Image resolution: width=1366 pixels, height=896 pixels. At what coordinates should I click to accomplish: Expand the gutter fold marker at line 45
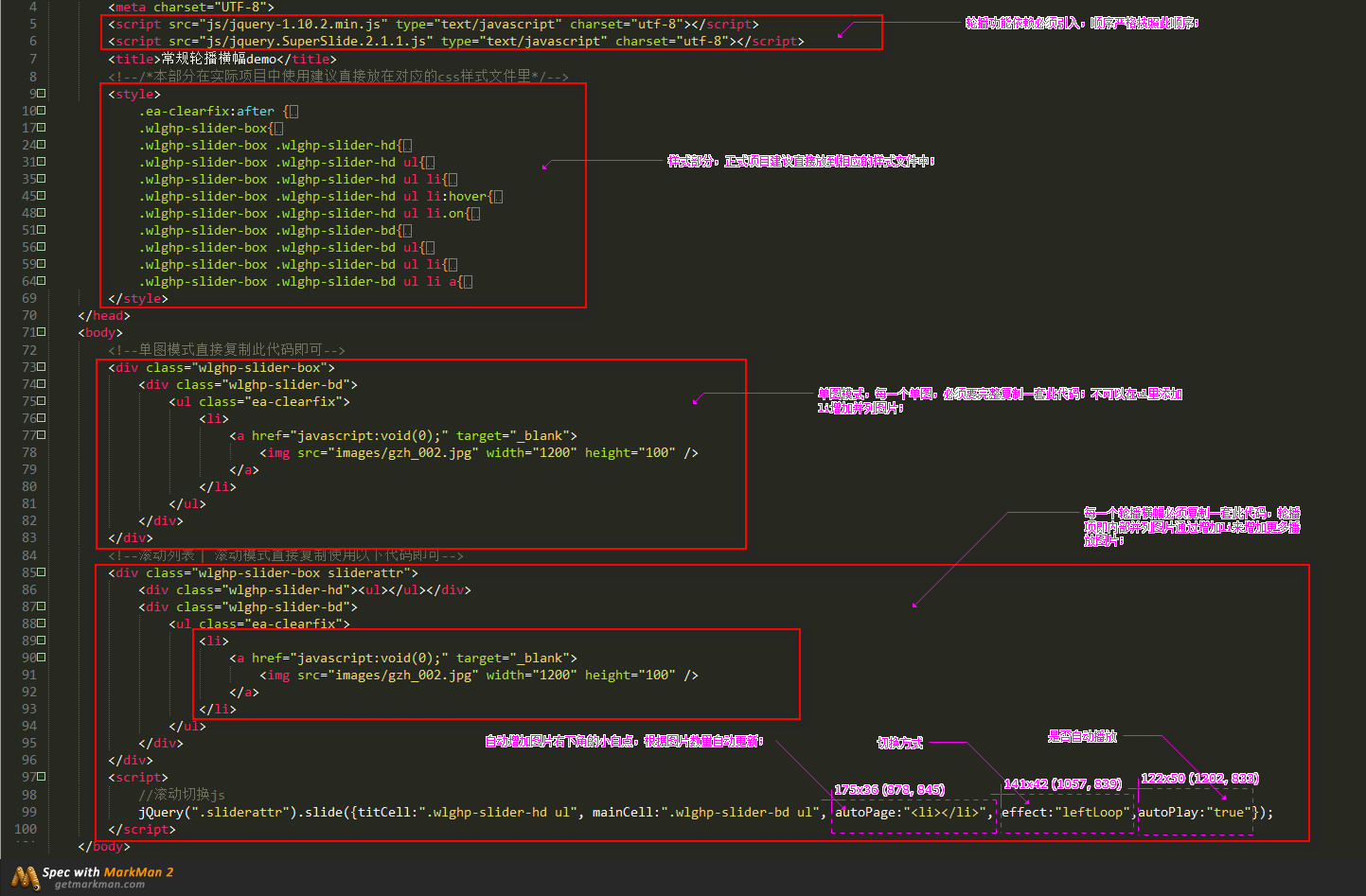coord(42,196)
